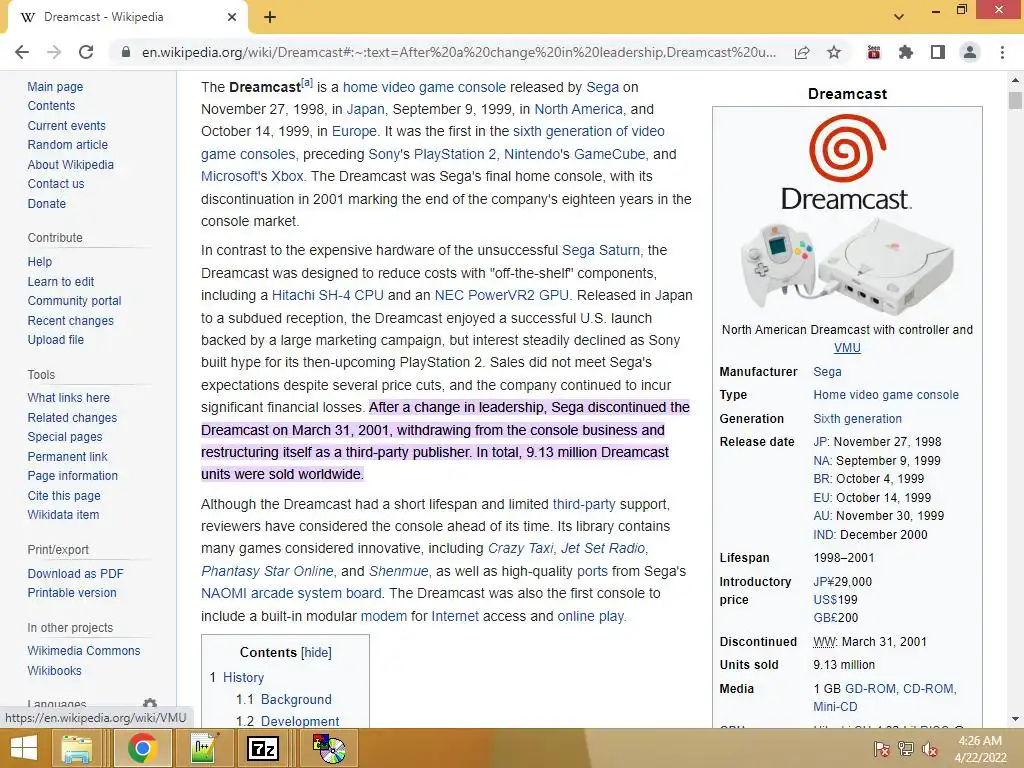The width and height of the screenshot is (1024, 768).
Task: Open Main page in the sidebar
Action: coord(55,87)
